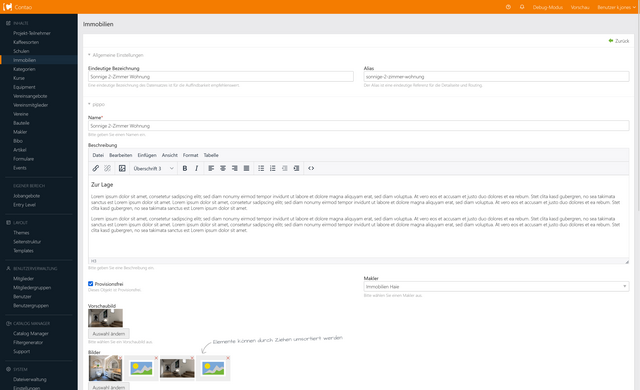Open the Einfügen editor menu
Image resolution: width=640 pixels, height=390 pixels.
tap(147, 155)
